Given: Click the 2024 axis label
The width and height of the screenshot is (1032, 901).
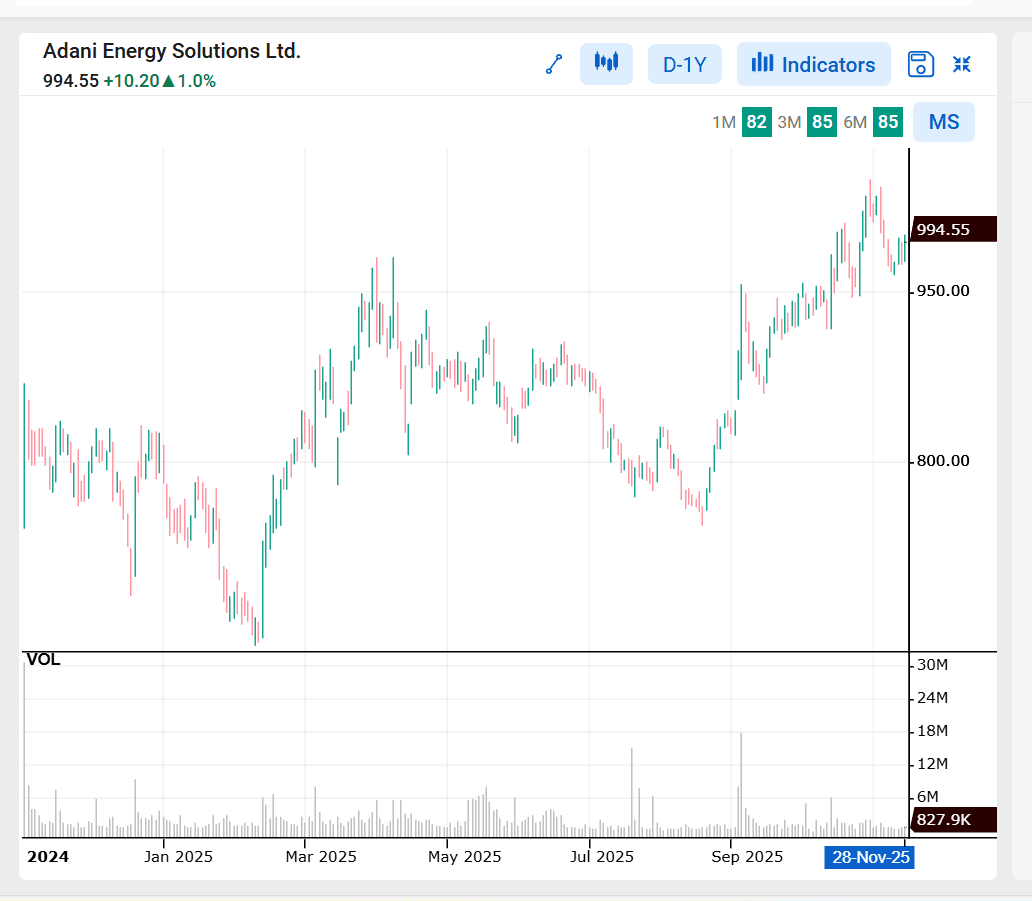Looking at the screenshot, I should pyautogui.click(x=48, y=857).
